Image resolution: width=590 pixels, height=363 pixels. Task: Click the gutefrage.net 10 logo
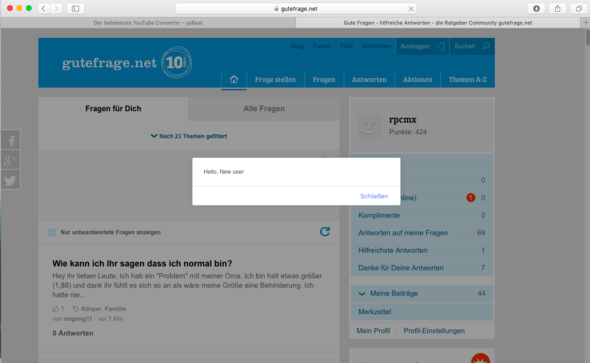coord(127,62)
